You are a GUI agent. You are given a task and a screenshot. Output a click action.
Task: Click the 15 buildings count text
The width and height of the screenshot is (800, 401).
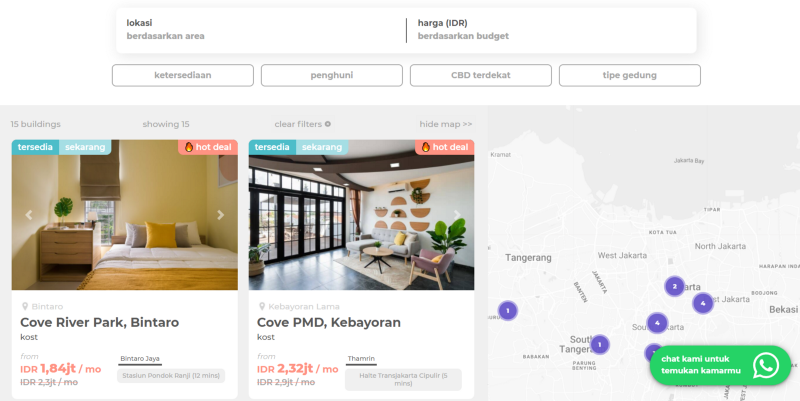click(36, 124)
